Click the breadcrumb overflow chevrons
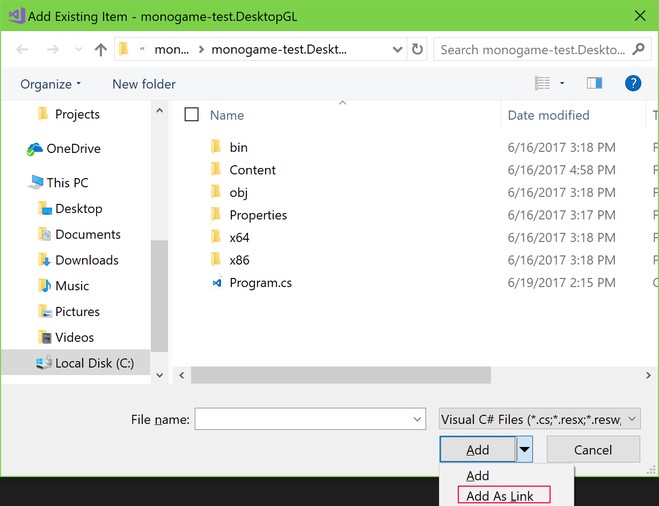Image resolution: width=659 pixels, height=506 pixels. pyautogui.click(x=142, y=49)
